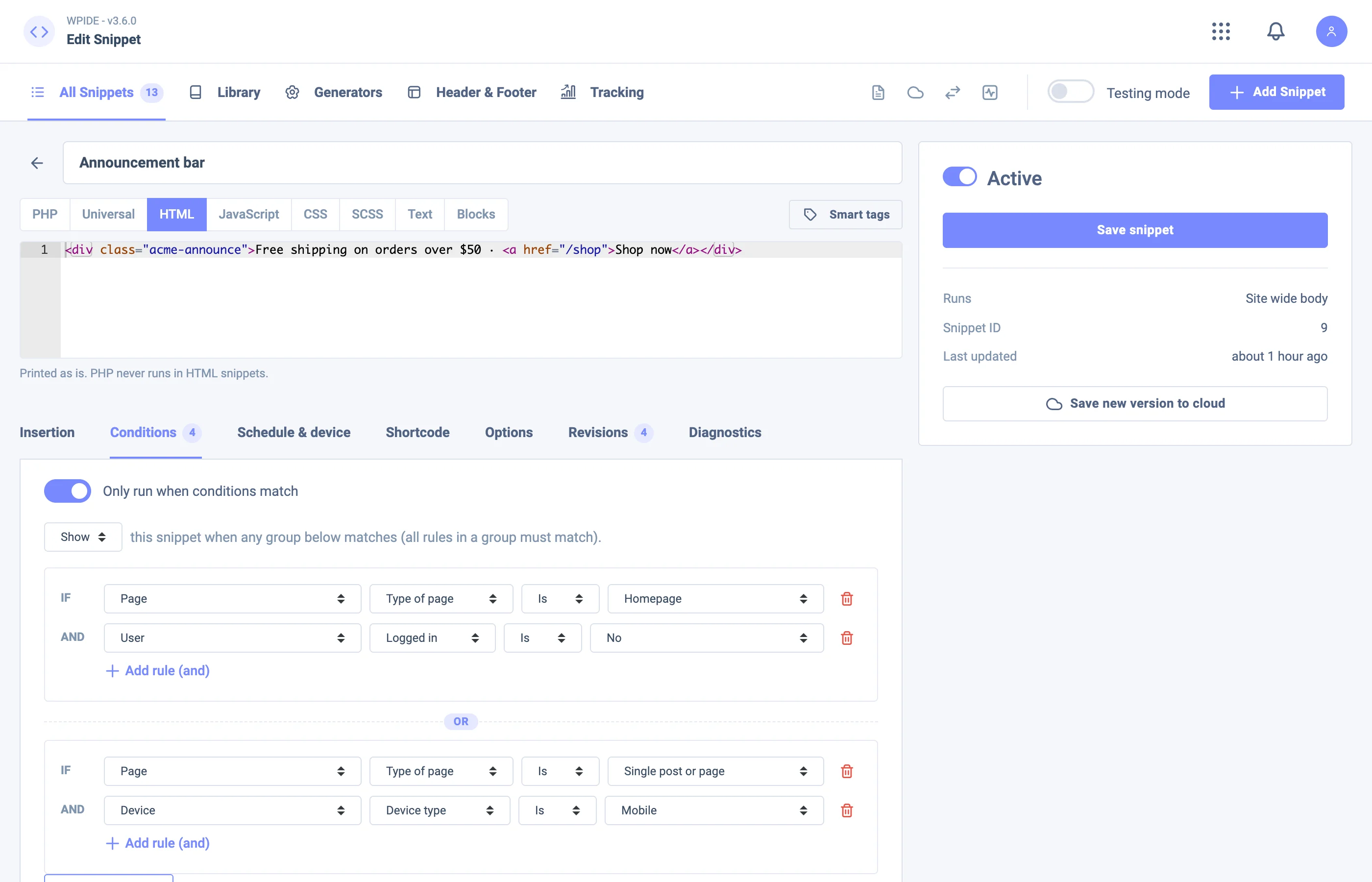The width and height of the screenshot is (1372, 882).
Task: Open the Mobile value dropdown
Action: pyautogui.click(x=714, y=810)
